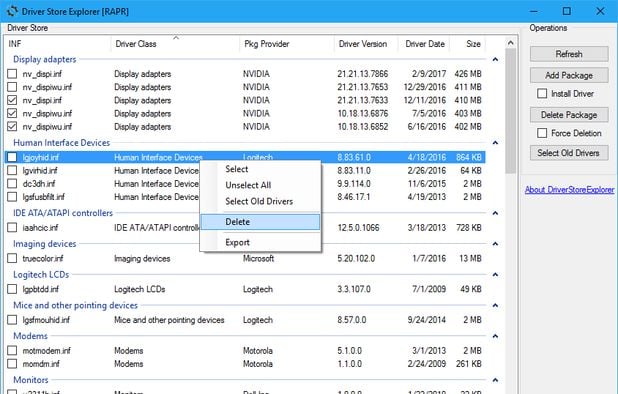The width and height of the screenshot is (618, 394).
Task: Sort by the Driver Date column header
Action: point(424,44)
